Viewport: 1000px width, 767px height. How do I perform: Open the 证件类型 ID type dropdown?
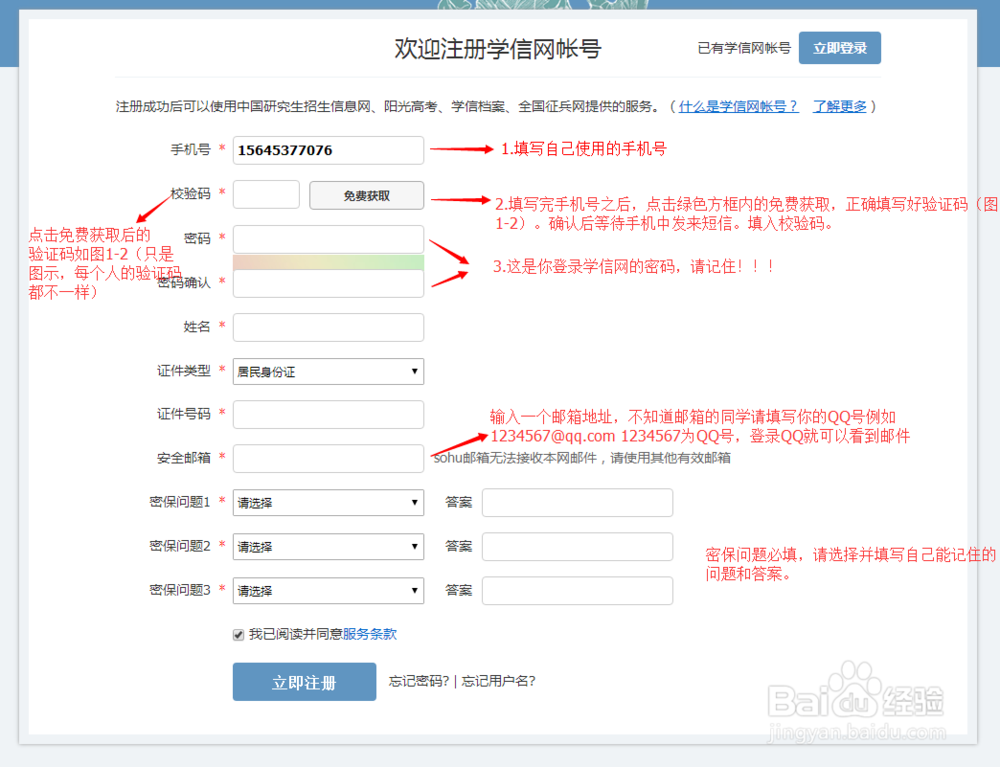pyautogui.click(x=328, y=371)
